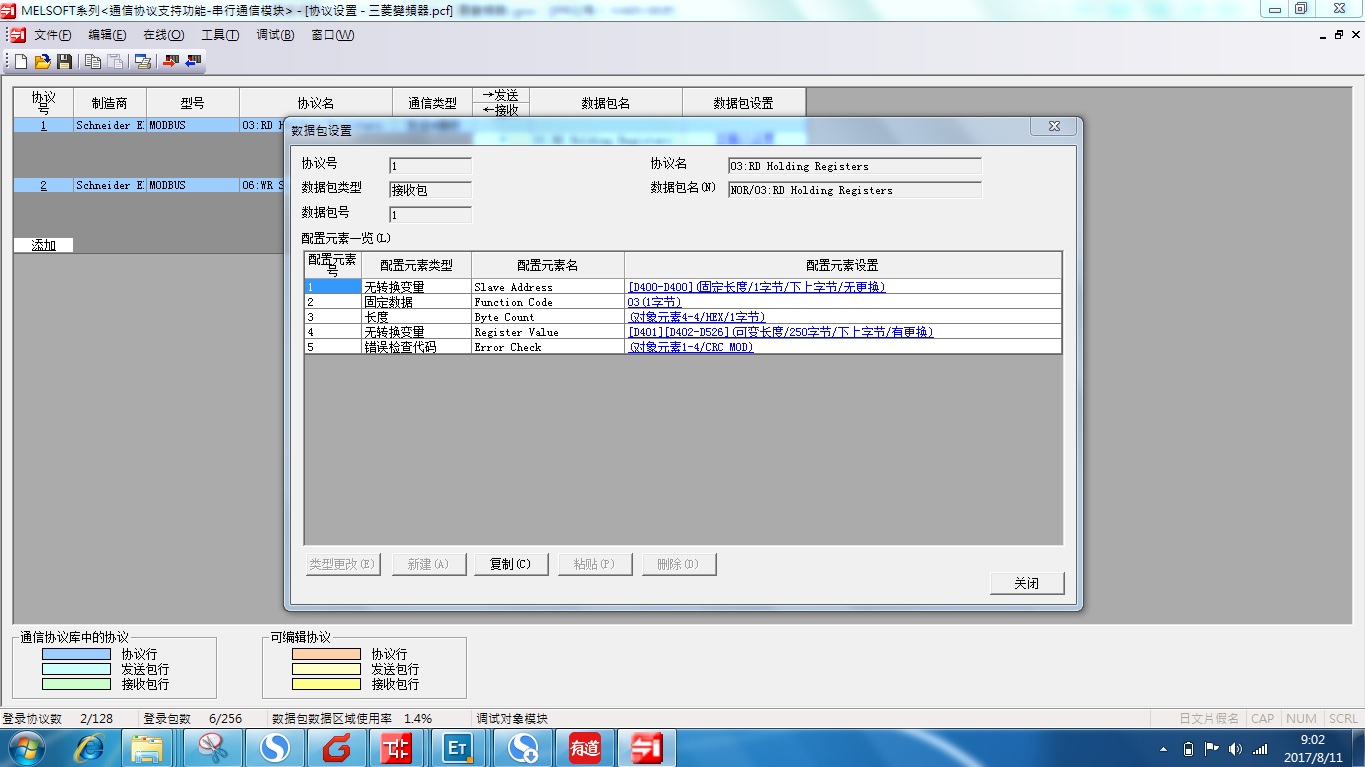Open Internet Explorer from the taskbar

coord(90,747)
